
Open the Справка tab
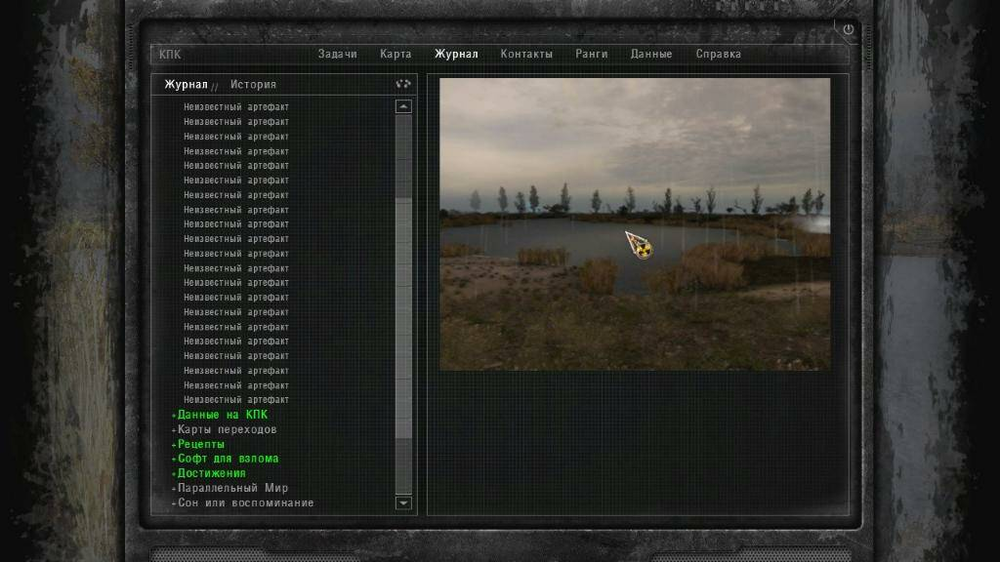pos(718,54)
